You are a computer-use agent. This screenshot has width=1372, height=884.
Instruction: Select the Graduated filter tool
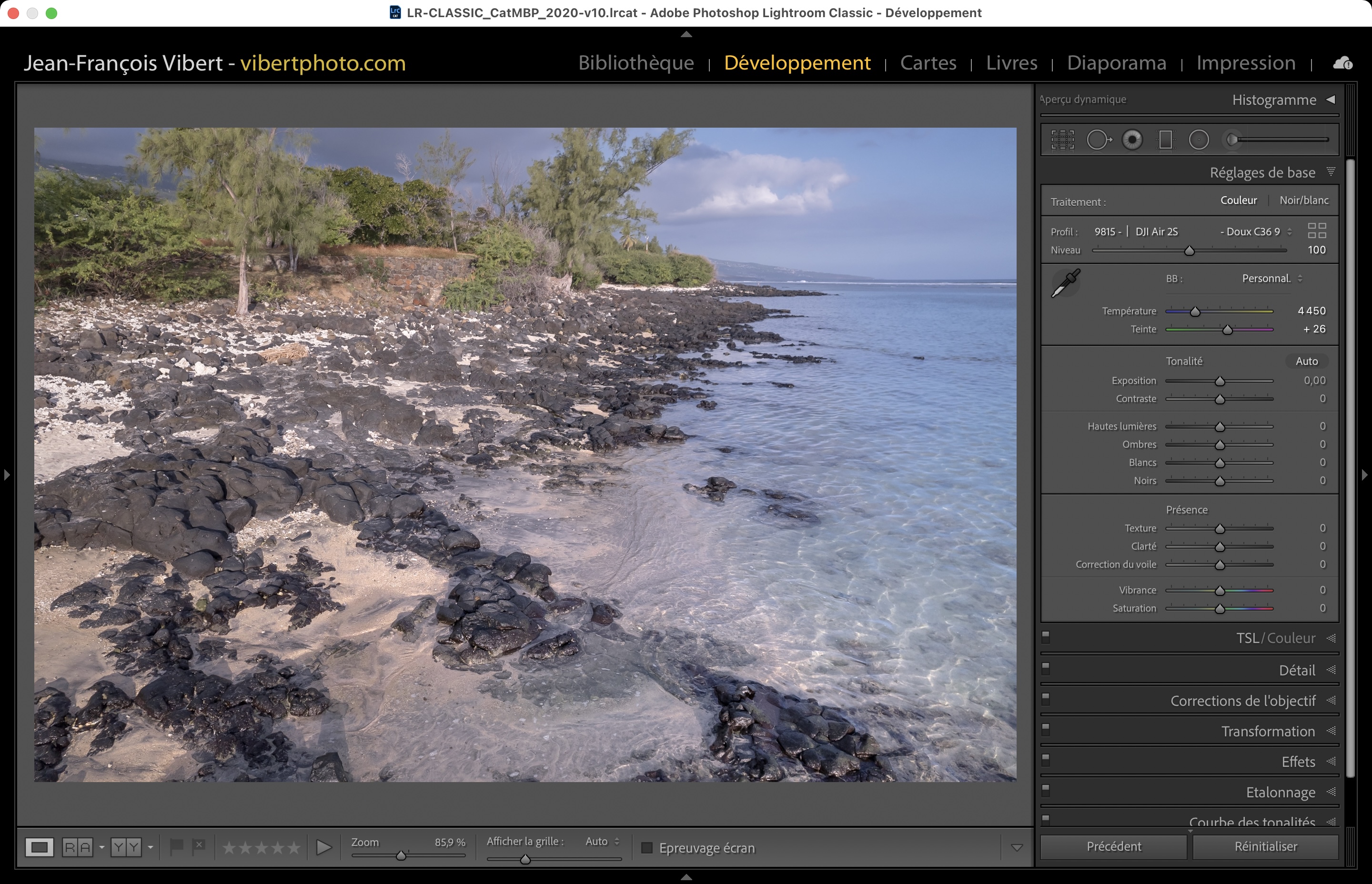(x=1165, y=140)
